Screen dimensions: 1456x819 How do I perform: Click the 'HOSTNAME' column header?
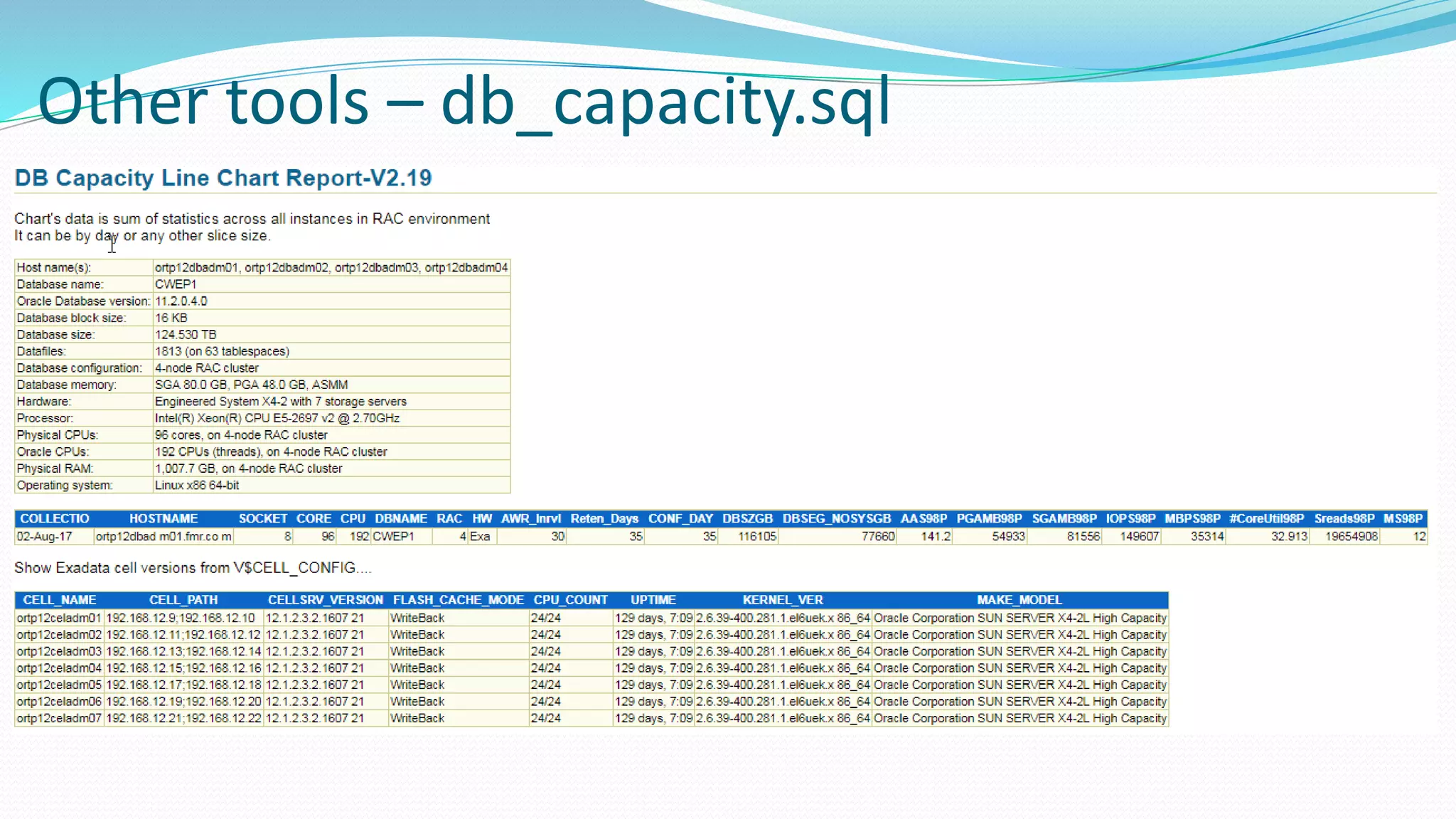(x=164, y=518)
